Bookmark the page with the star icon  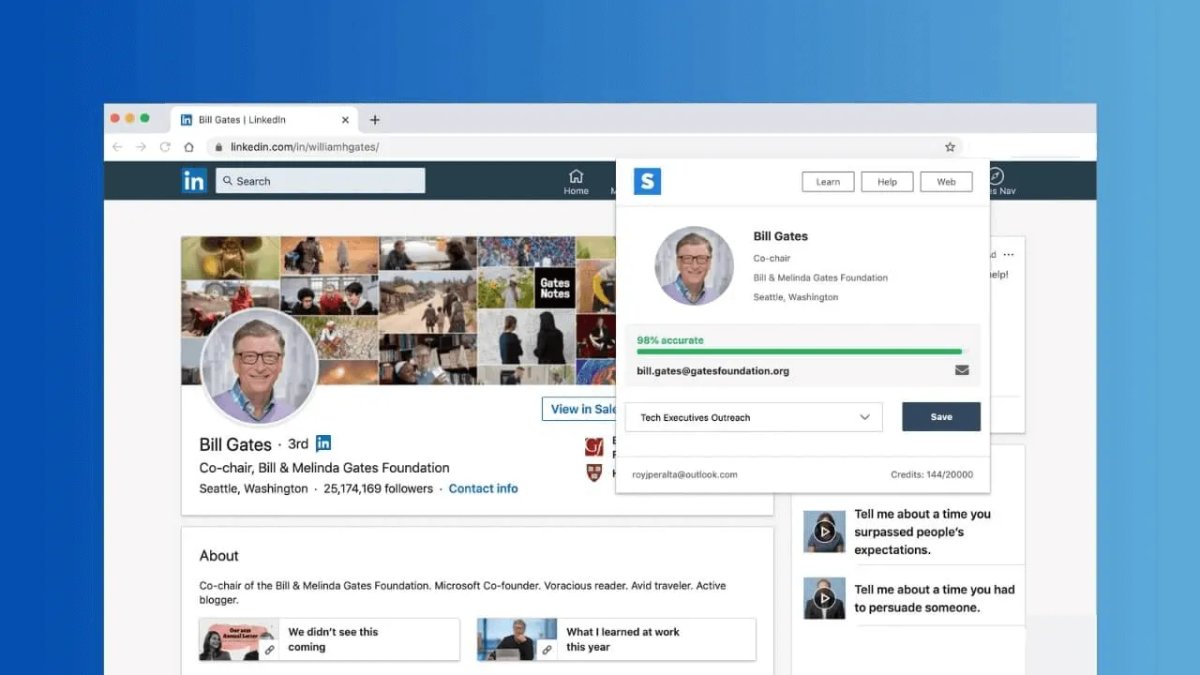pos(950,147)
